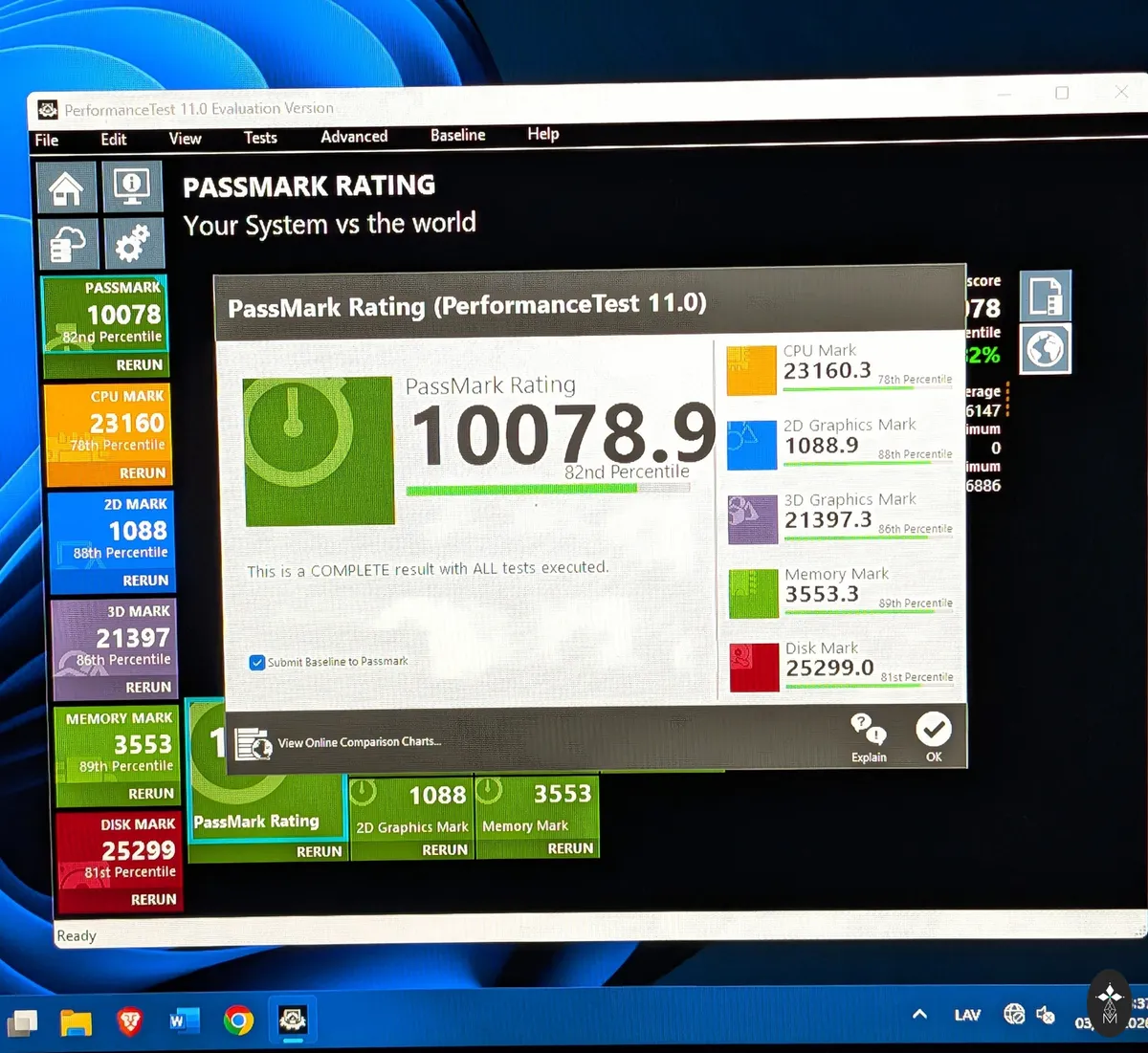Open Microsoft Word from the taskbar
The image size is (1148, 1053).
point(185,1020)
